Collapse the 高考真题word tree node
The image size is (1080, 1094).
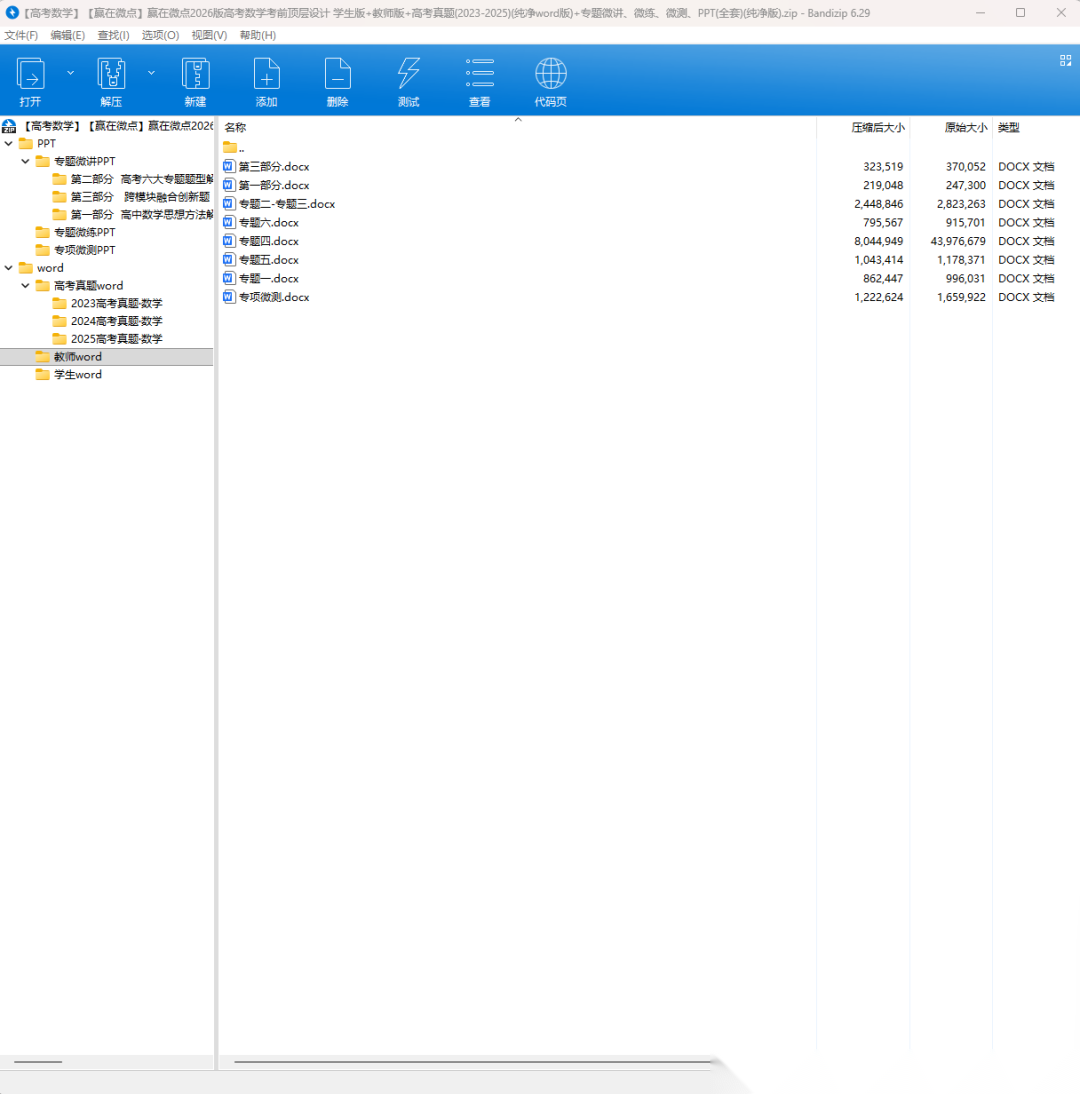click(26, 286)
